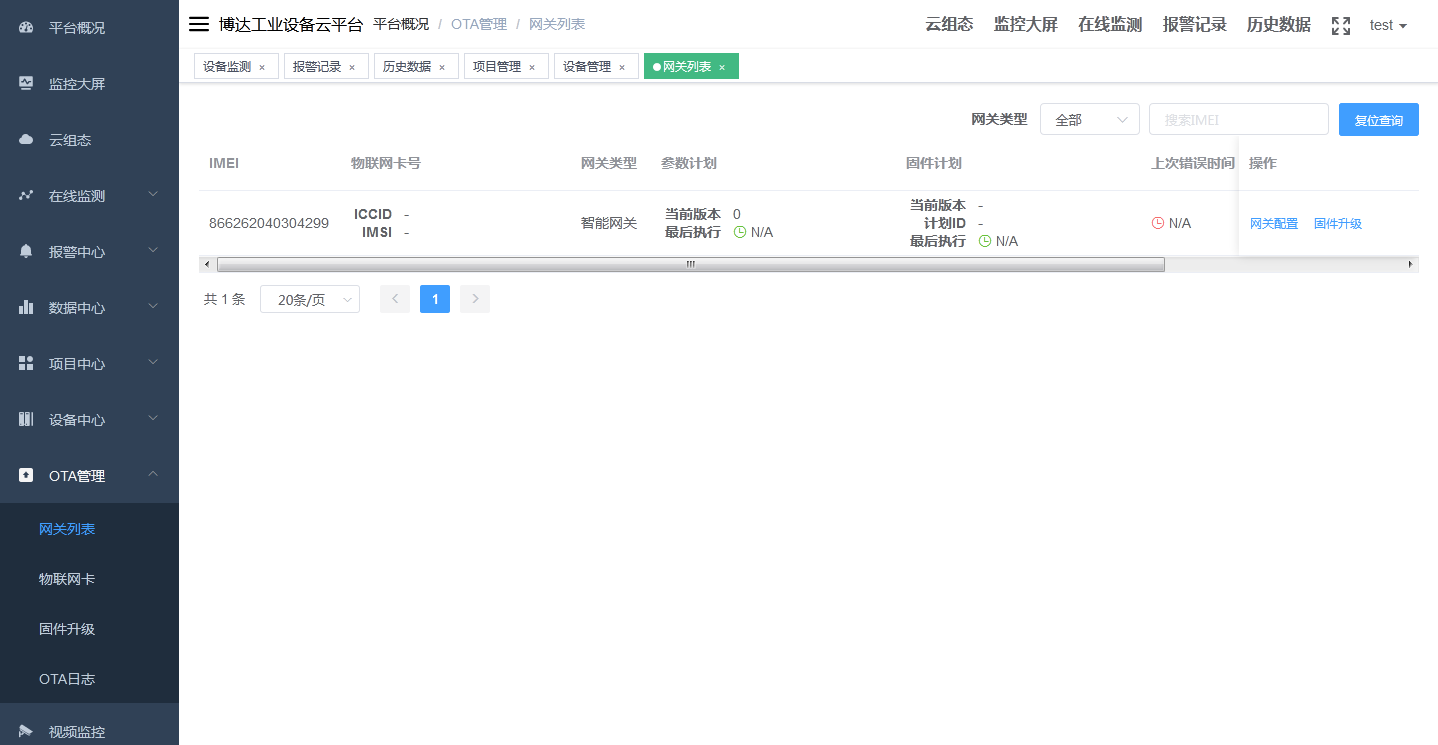Select the 平台概况 globe icon in sidebar
Viewport: 1438px width, 745px height.
25,27
